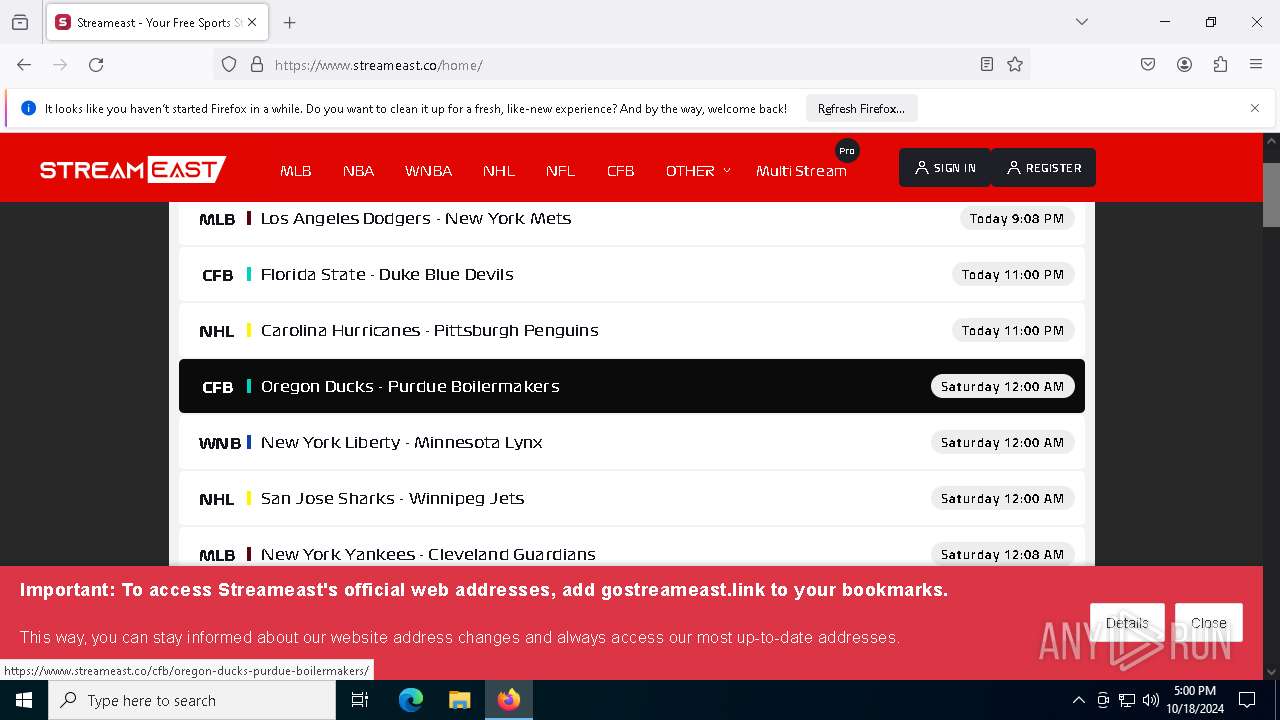The image size is (1280, 720).
Task: Open the Extensions puzzle icon
Action: click(1220, 65)
